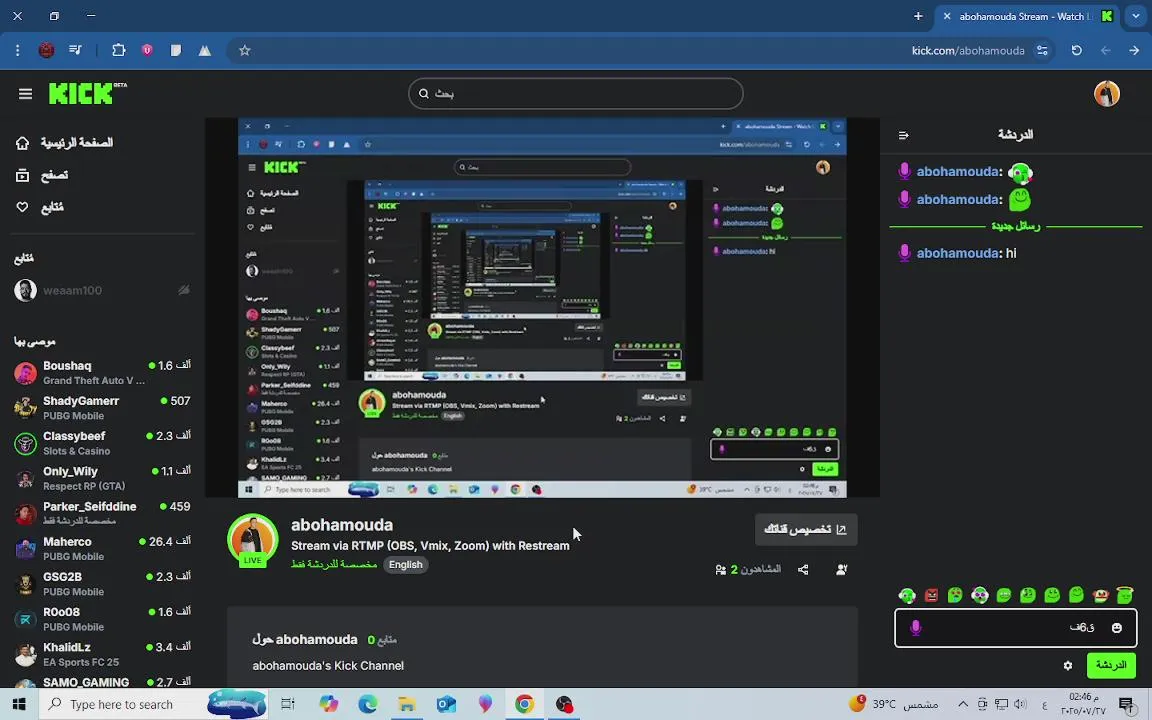Open the tab search dropdown chevron
Screen dimensions: 1152x720
tap(1135, 15)
